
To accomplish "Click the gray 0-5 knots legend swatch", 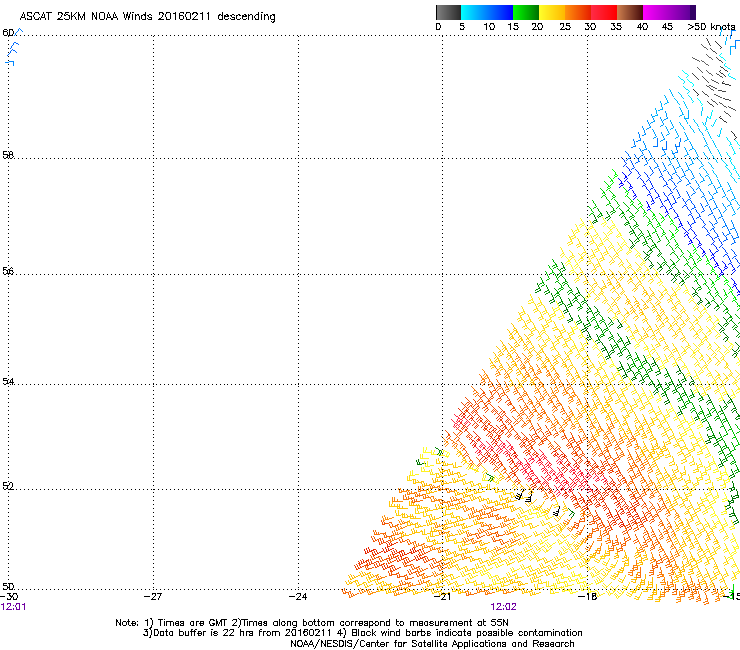I will 448,12.
